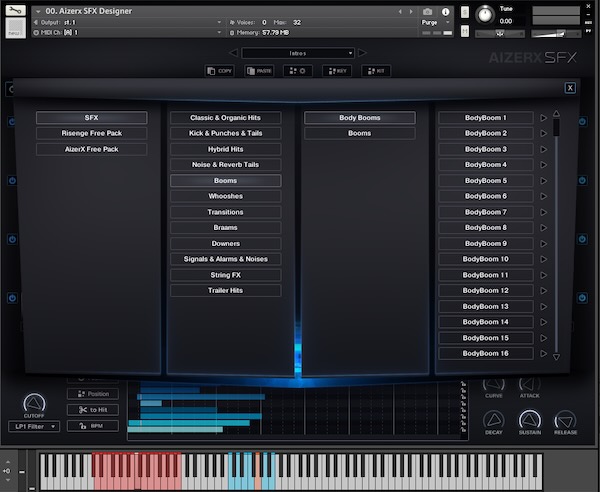Viewport: 600px width, 492px height.
Task: Select the SFX library category
Action: coord(91,118)
